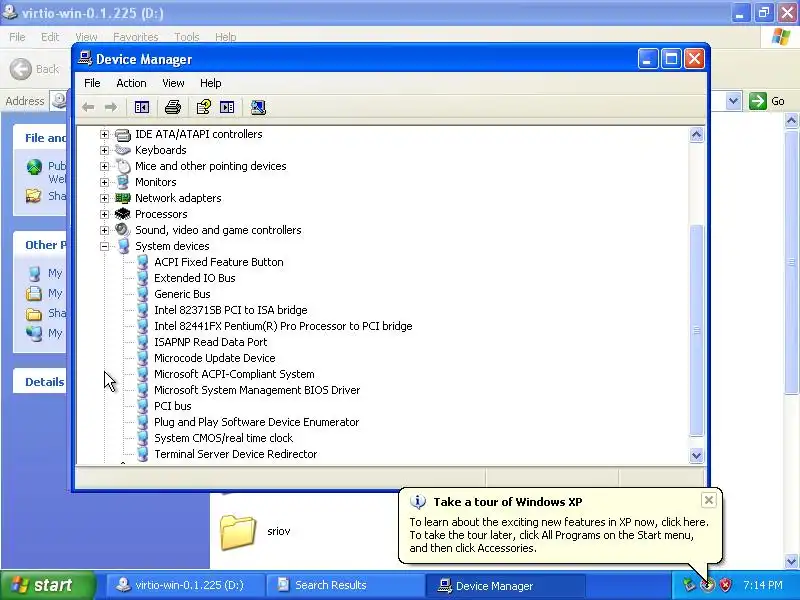Click the Device Manager taskbar button
The width and height of the screenshot is (800, 600).
point(504,585)
